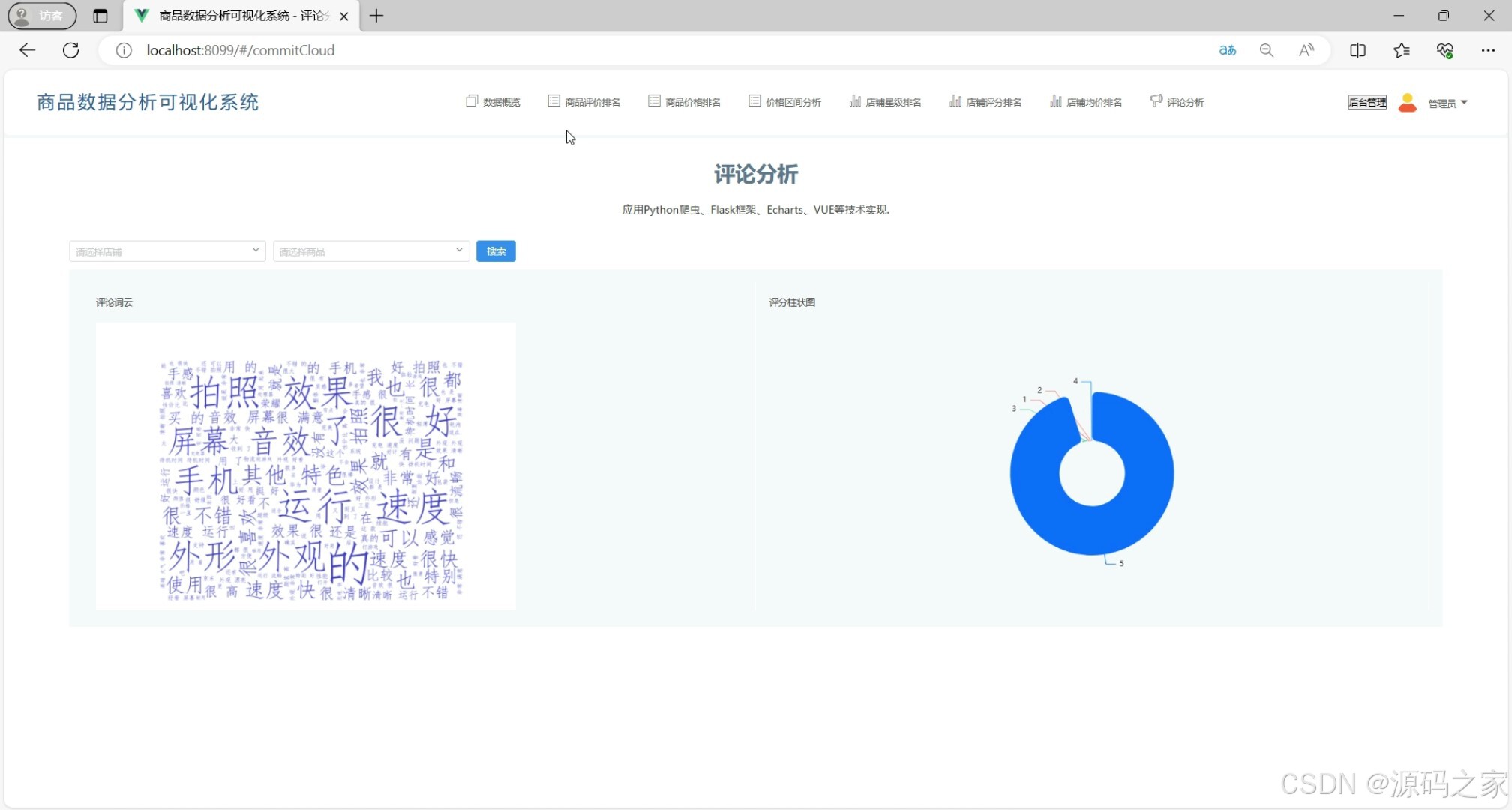Expand the 请选择店铺 store dropdown
The image size is (1512, 810).
pyautogui.click(x=167, y=251)
